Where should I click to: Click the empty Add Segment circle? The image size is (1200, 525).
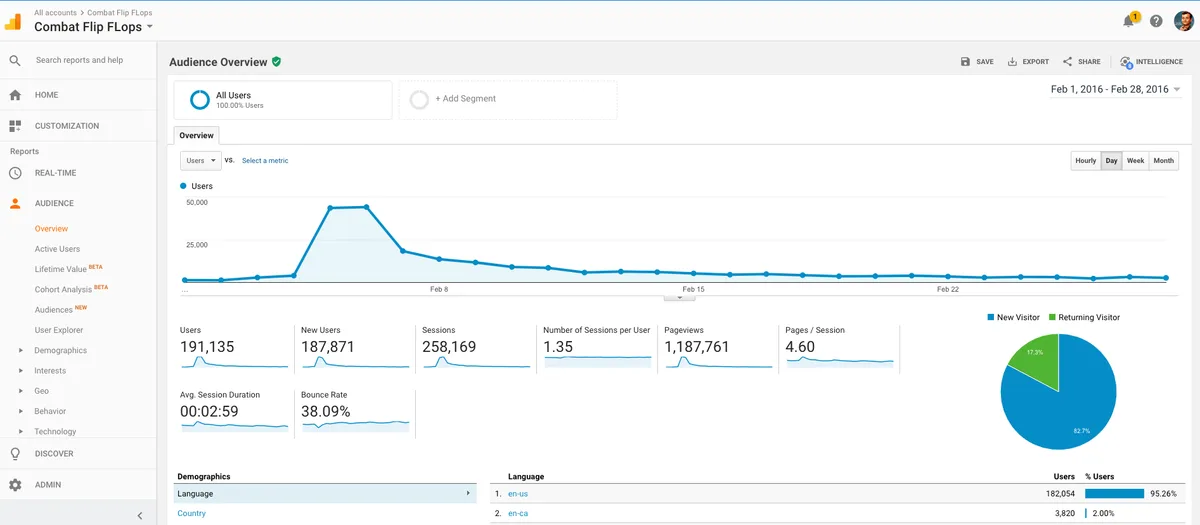419,100
